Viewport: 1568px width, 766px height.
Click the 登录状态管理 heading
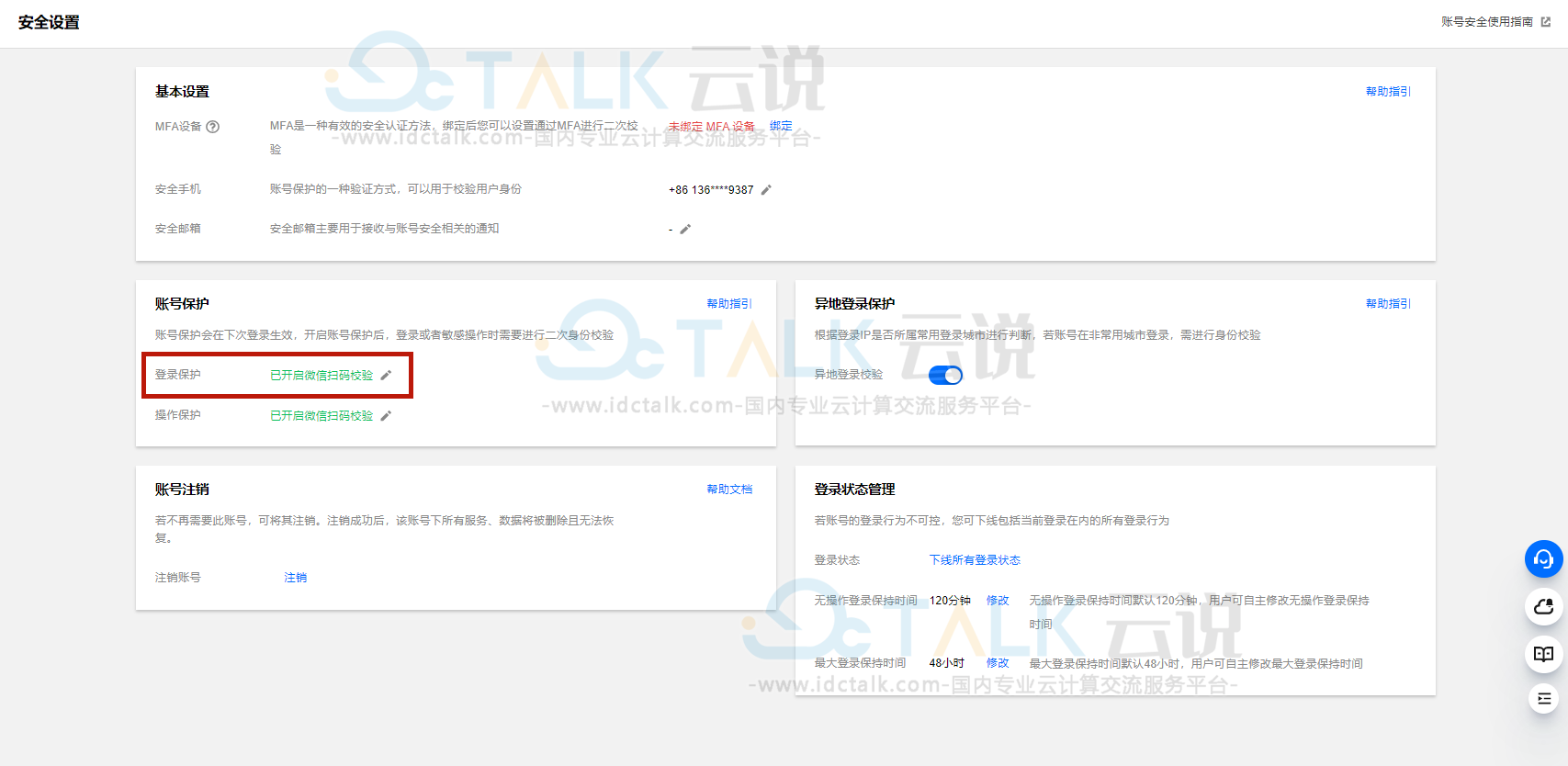[854, 490]
